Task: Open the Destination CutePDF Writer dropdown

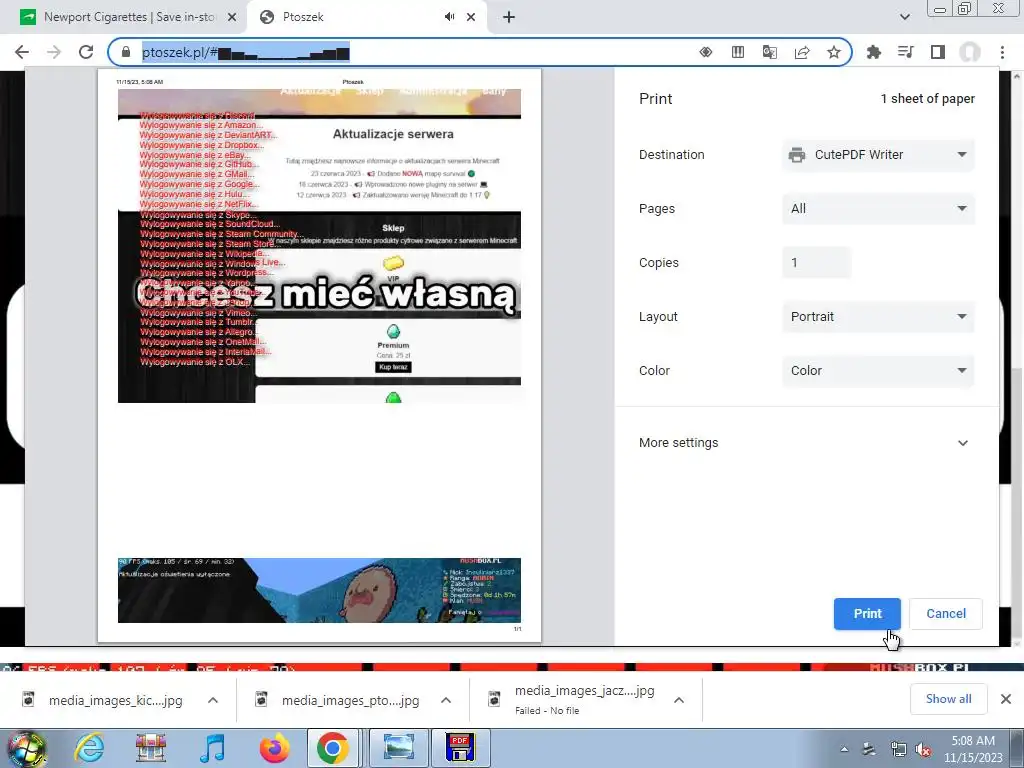Action: pyautogui.click(x=878, y=155)
